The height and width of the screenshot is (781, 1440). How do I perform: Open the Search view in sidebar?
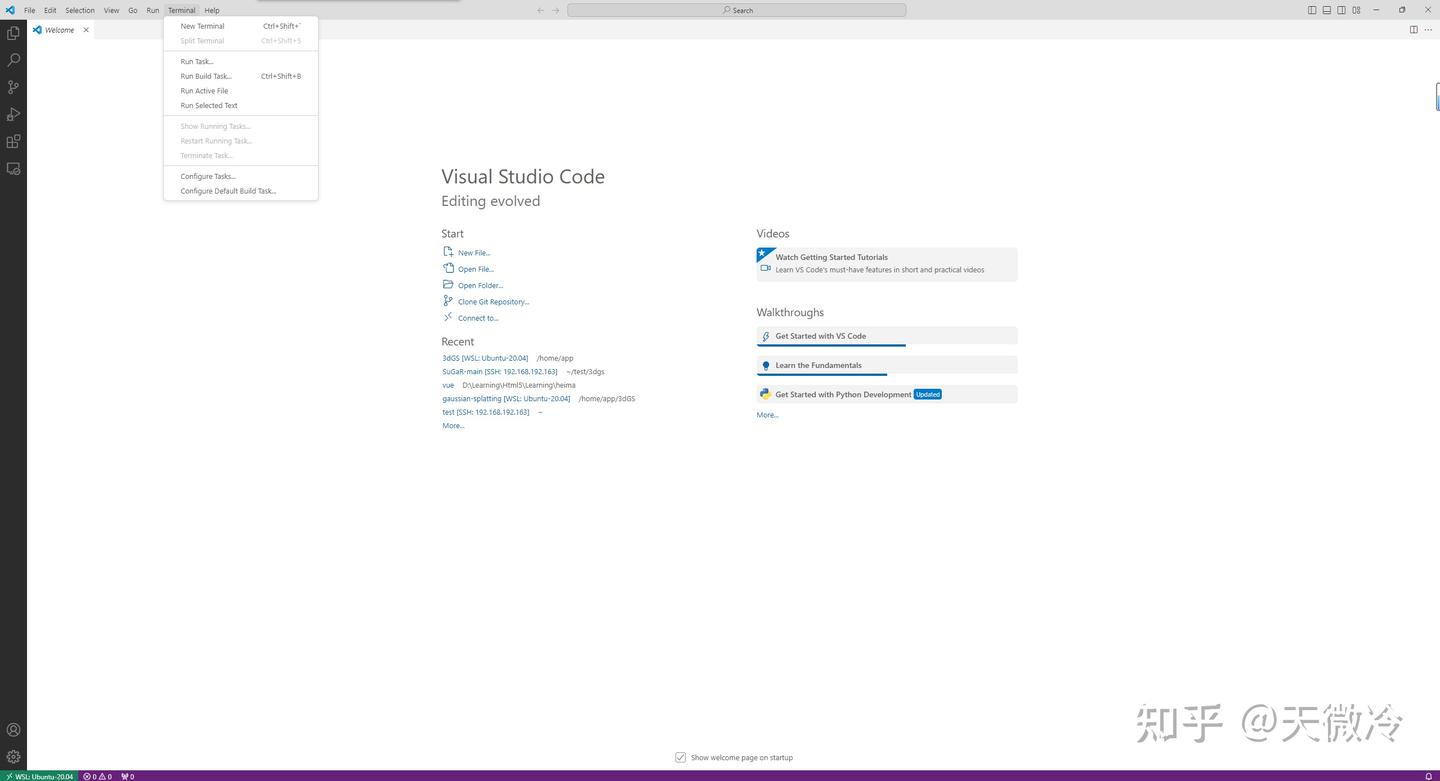coord(13,59)
